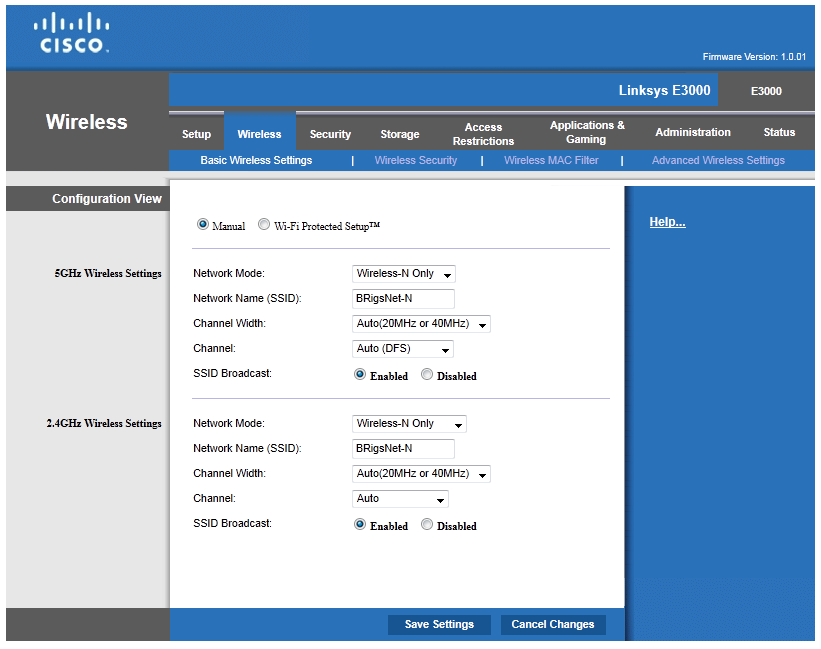Open the Storage tab
The width and height of the screenshot is (821, 649).
(x=400, y=134)
